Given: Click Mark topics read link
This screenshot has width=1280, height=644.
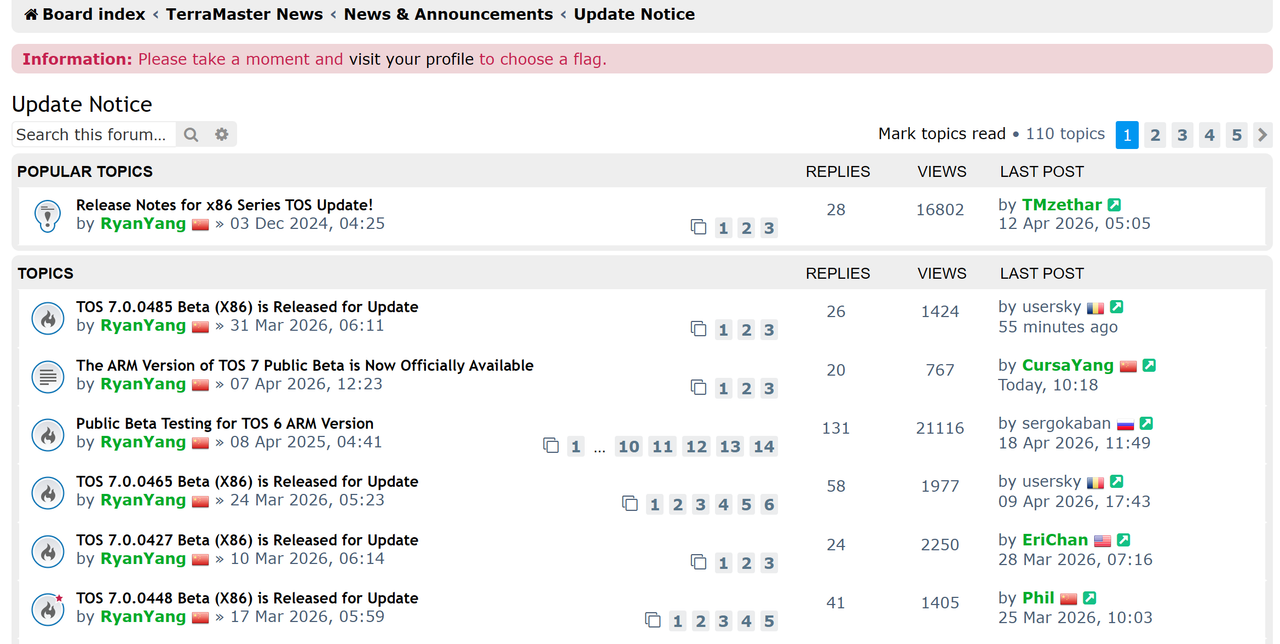Looking at the screenshot, I should [x=942, y=134].
